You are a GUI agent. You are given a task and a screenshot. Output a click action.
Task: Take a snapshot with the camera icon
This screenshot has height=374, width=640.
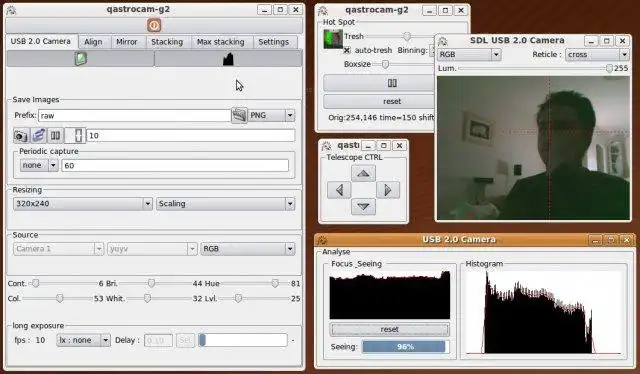pos(21,136)
